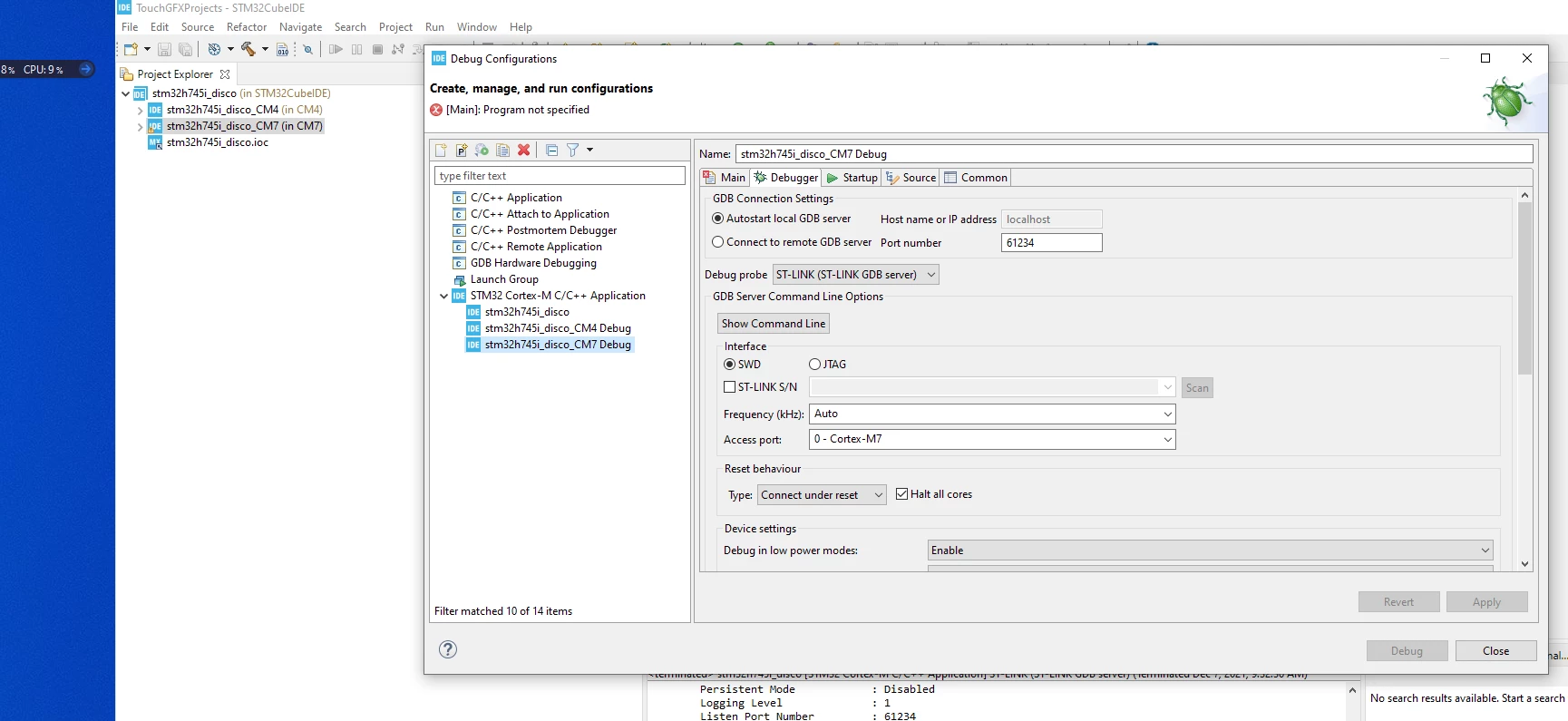1568x721 pixels.
Task: Open the help icon in Debug Configurations
Action: tap(448, 649)
